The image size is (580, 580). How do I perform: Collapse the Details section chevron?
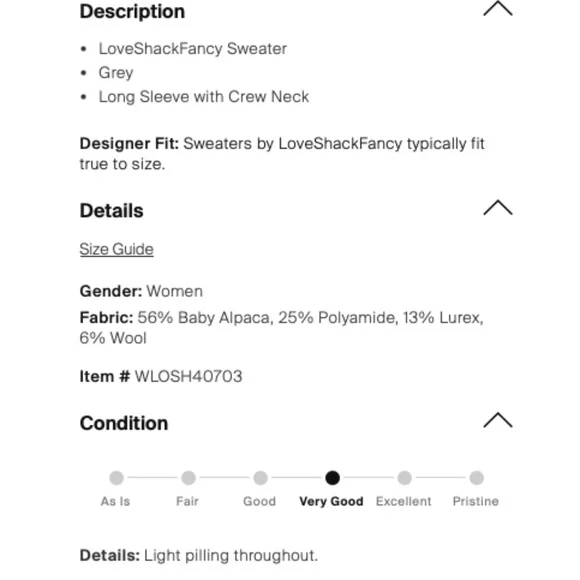(498, 208)
